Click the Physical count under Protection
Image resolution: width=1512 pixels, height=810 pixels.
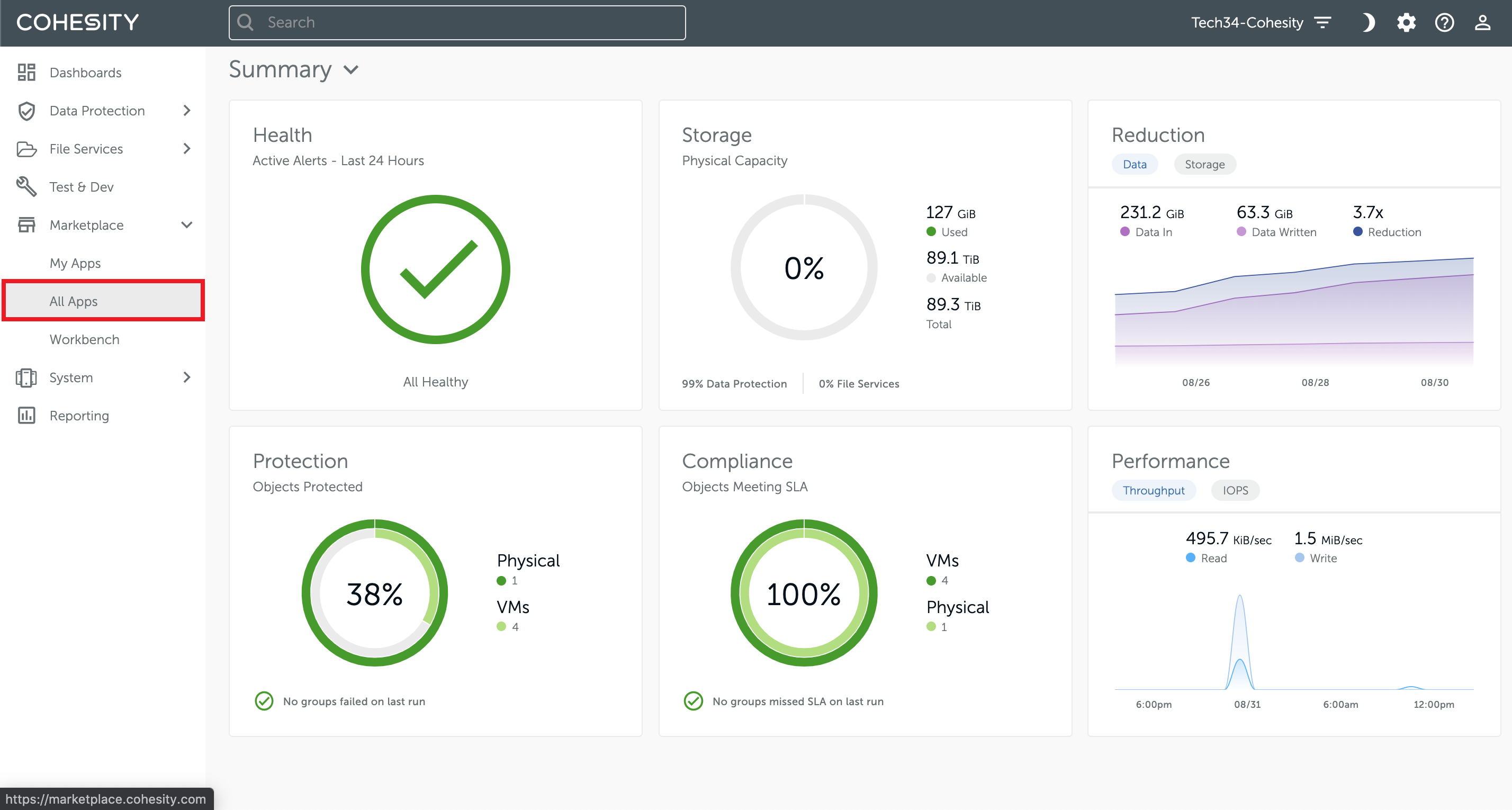(x=515, y=580)
